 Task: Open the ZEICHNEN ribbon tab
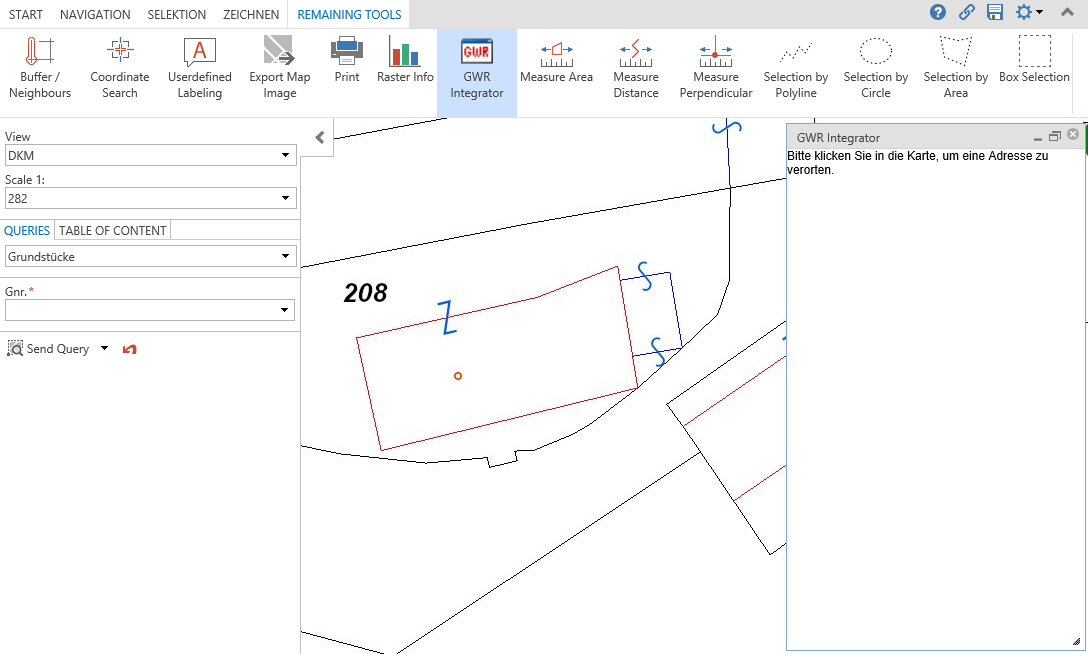pos(251,14)
